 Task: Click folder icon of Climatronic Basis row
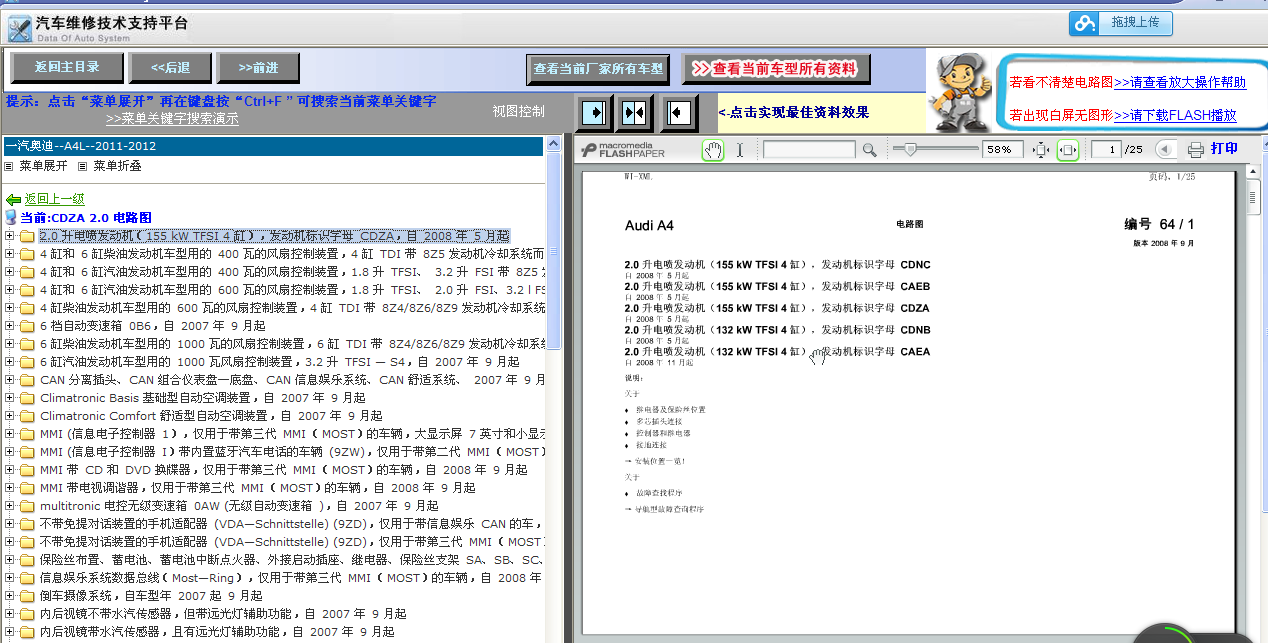click(x=27, y=398)
